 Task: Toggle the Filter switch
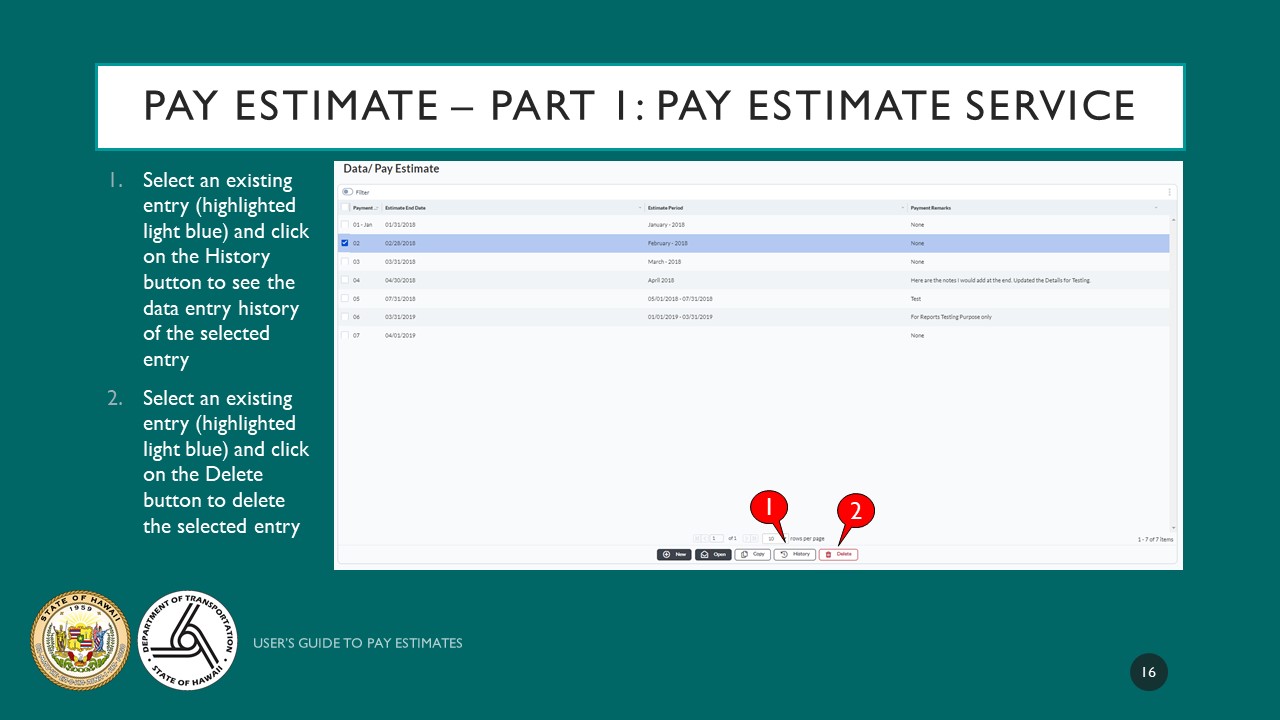(347, 192)
